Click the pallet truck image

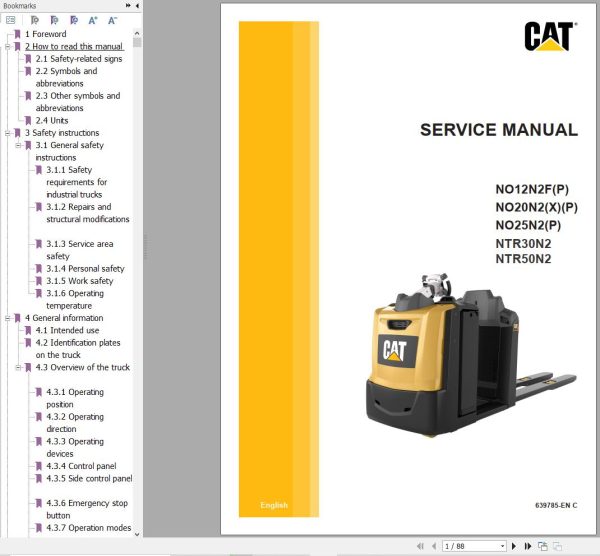tap(471, 354)
